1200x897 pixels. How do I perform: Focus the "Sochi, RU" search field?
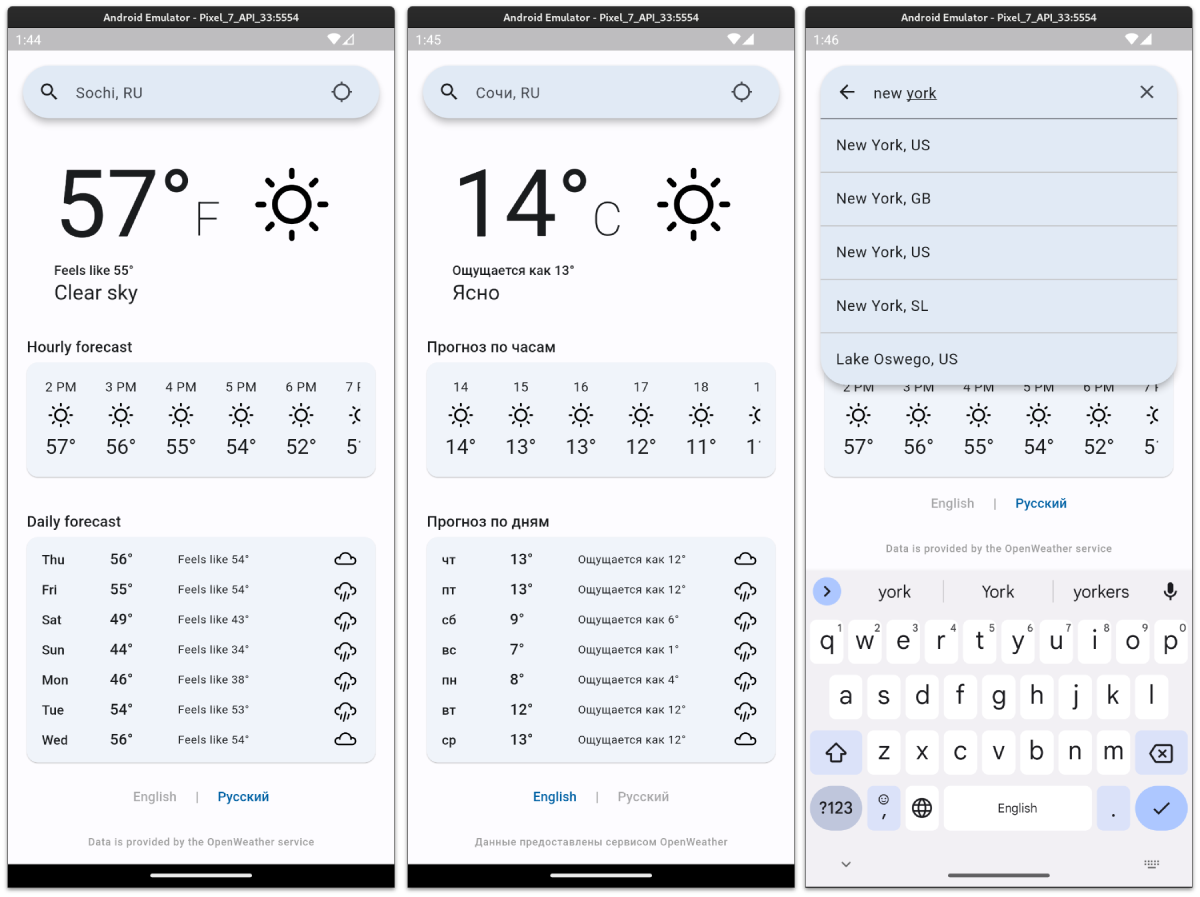coord(201,92)
